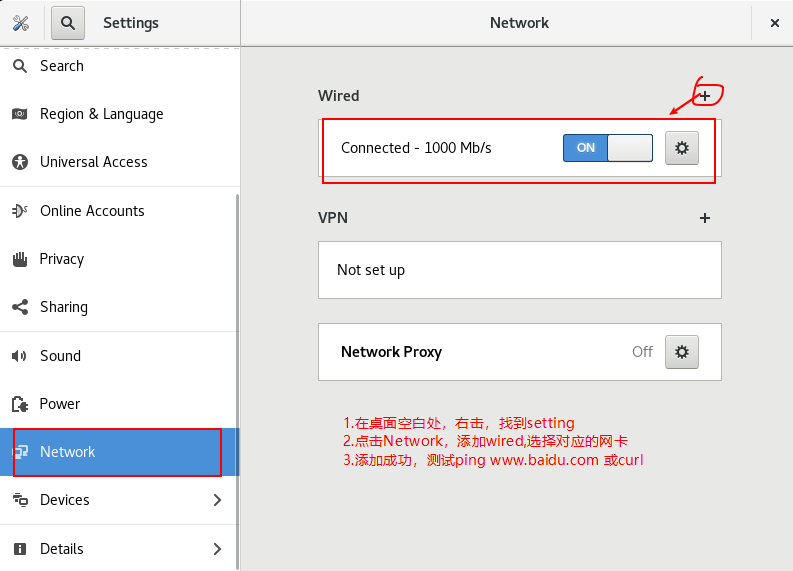Click the Details info icon
Image resolution: width=793 pixels, height=571 pixels.
(x=20, y=549)
